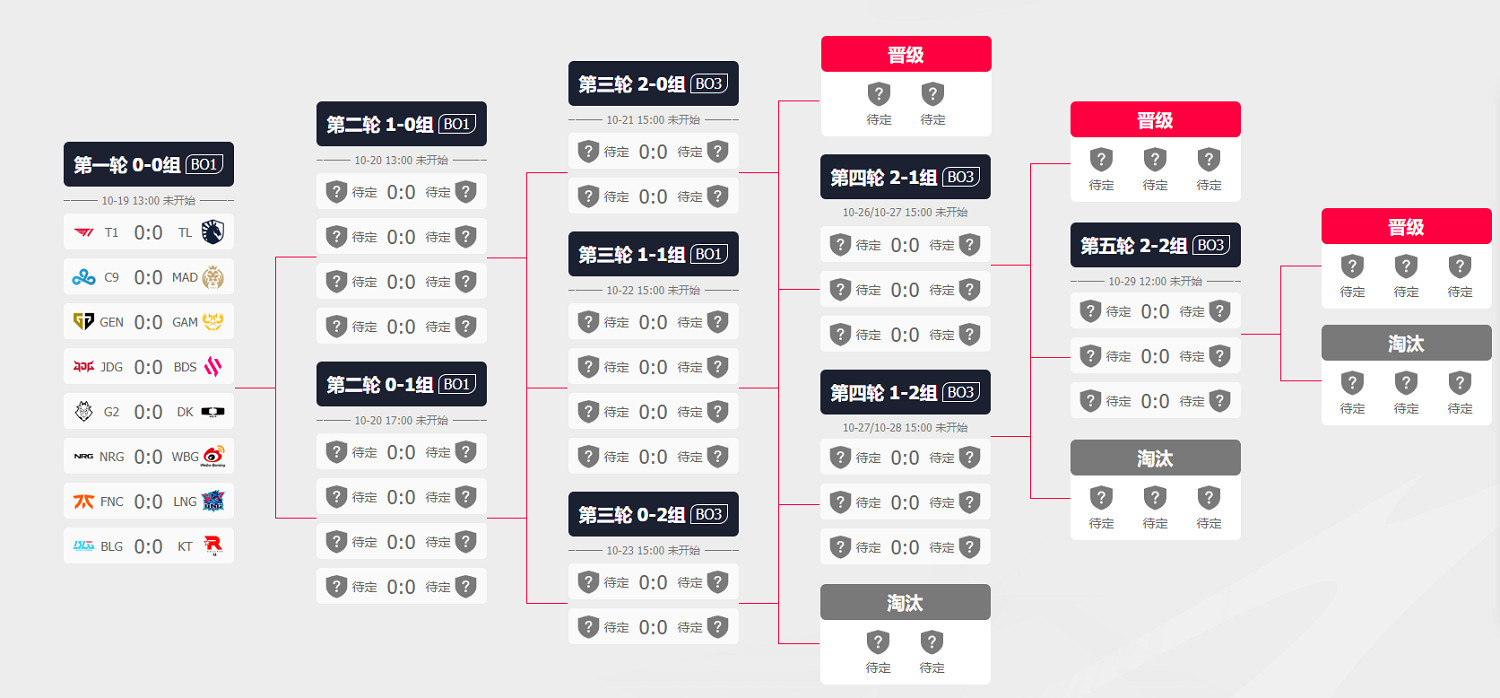Click the Team Liquid horse logo

[x=214, y=232]
